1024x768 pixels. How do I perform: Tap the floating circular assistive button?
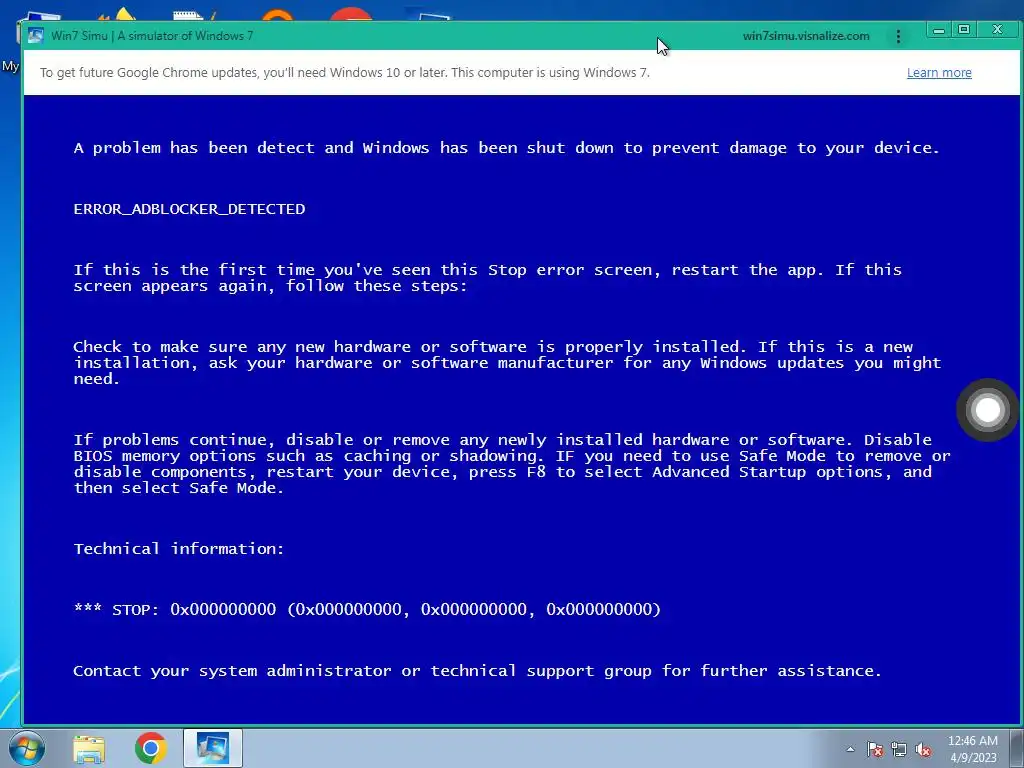pos(987,410)
